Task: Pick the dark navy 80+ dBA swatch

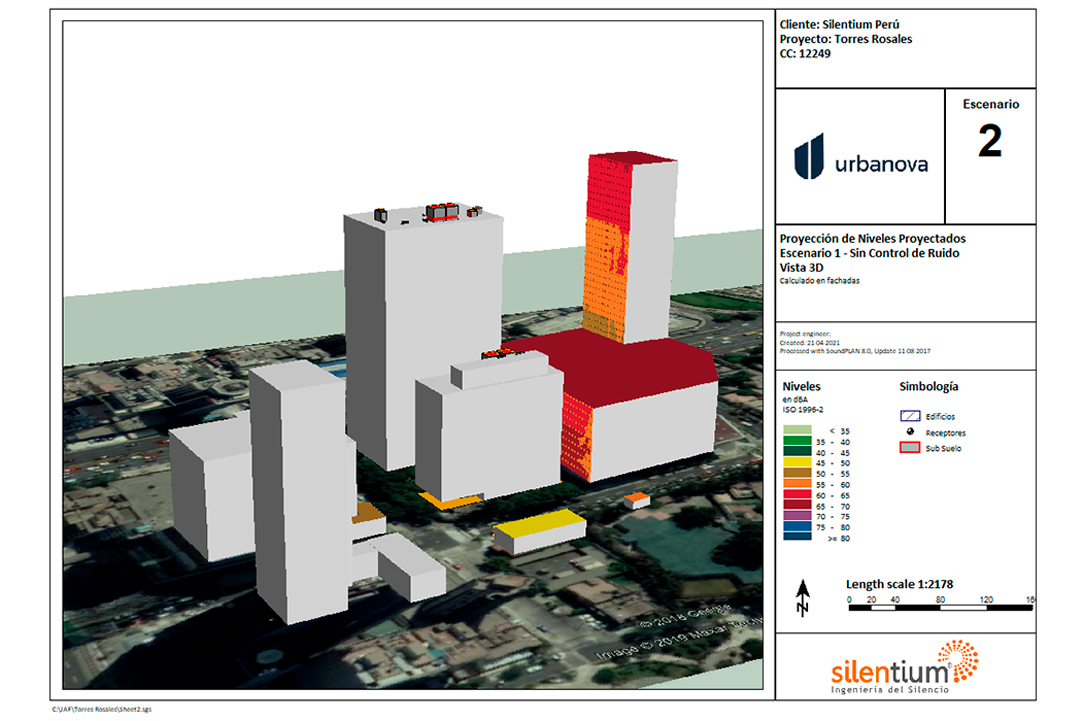Action: click(x=797, y=537)
